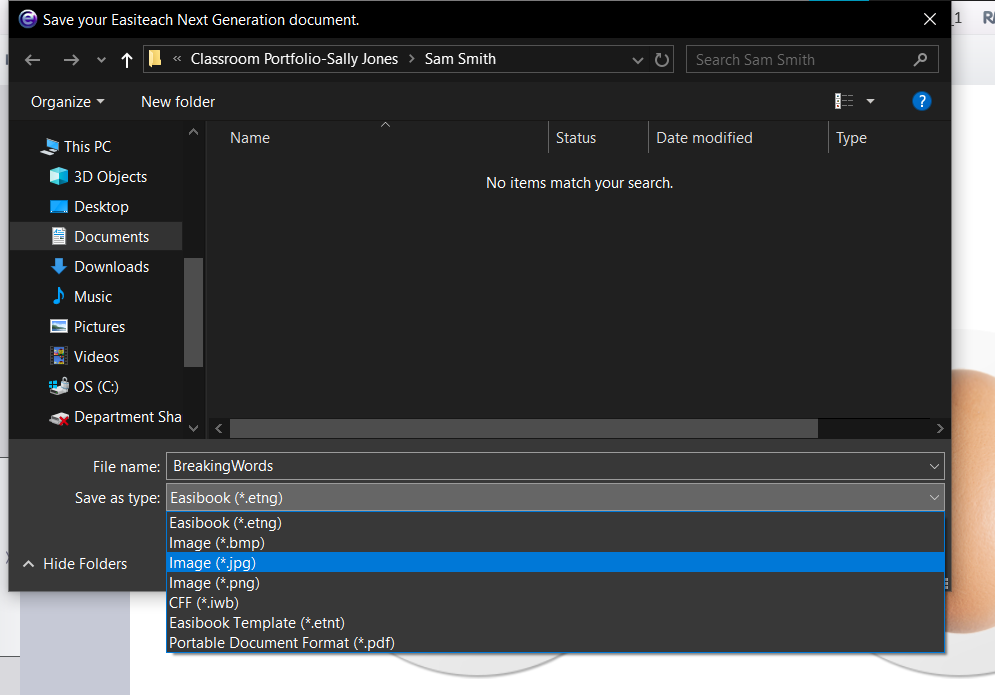Viewport: 995px width, 695px height.
Task: Click the Music note icon
Action: click(59, 296)
